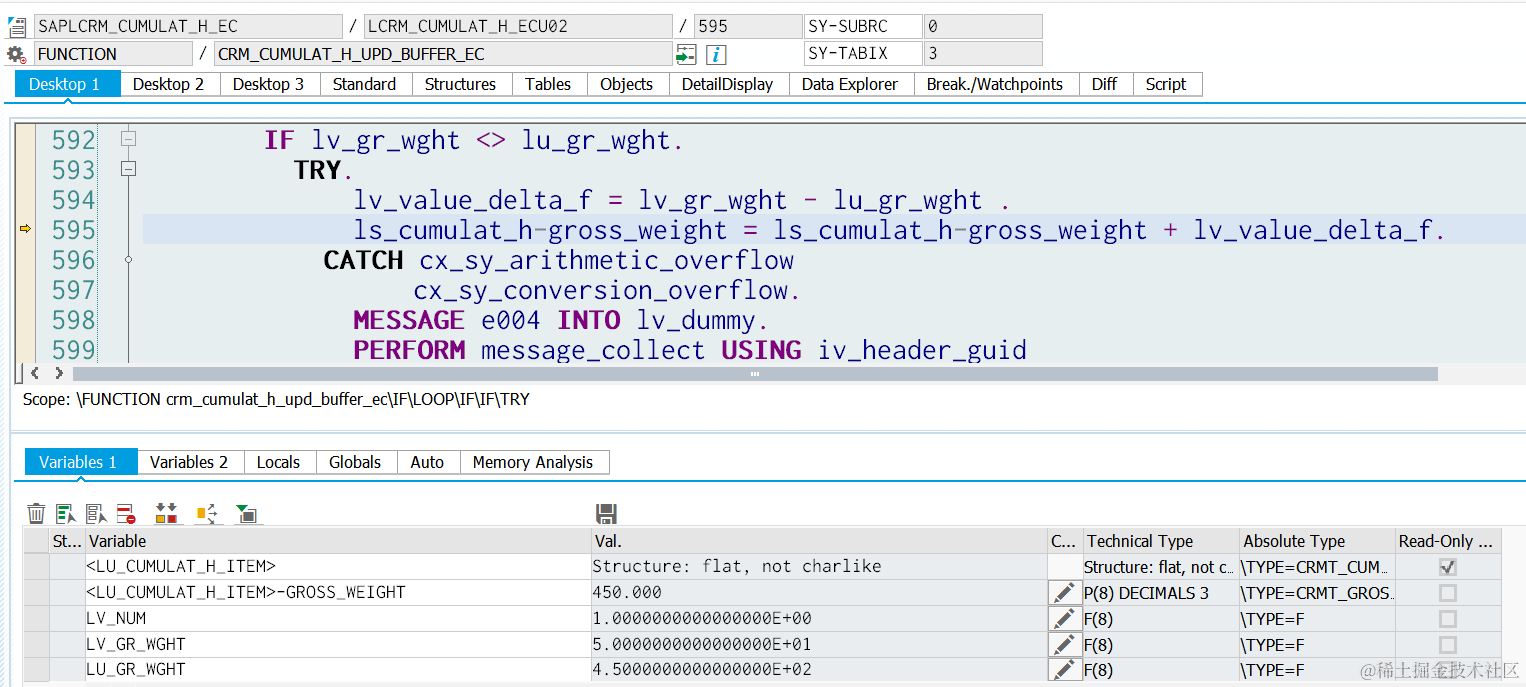This screenshot has height=687, width=1526.
Task: Toggle Read-Only checkbox for LV_NUM row
Action: pyautogui.click(x=1447, y=619)
